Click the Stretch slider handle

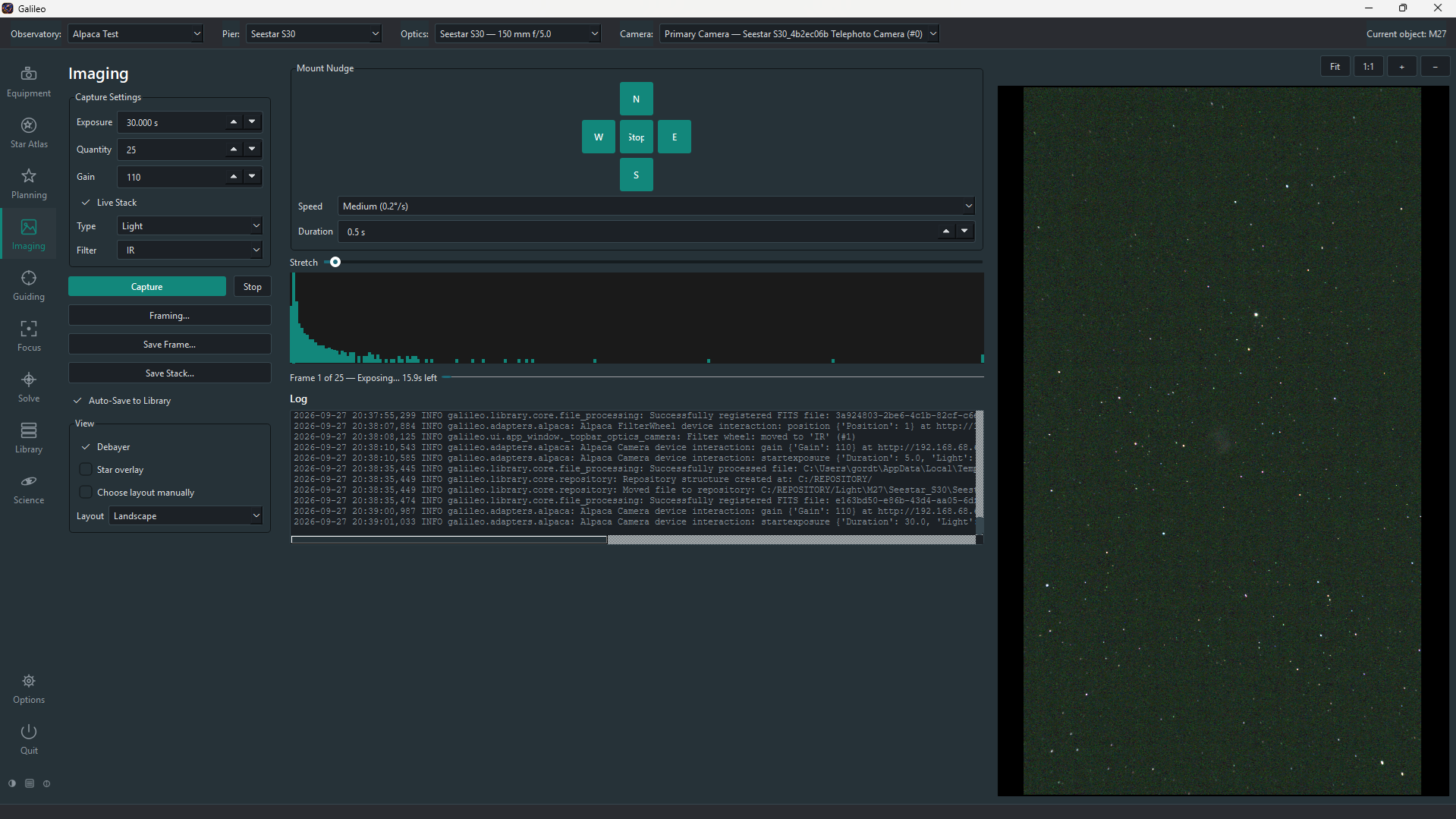pyautogui.click(x=335, y=263)
